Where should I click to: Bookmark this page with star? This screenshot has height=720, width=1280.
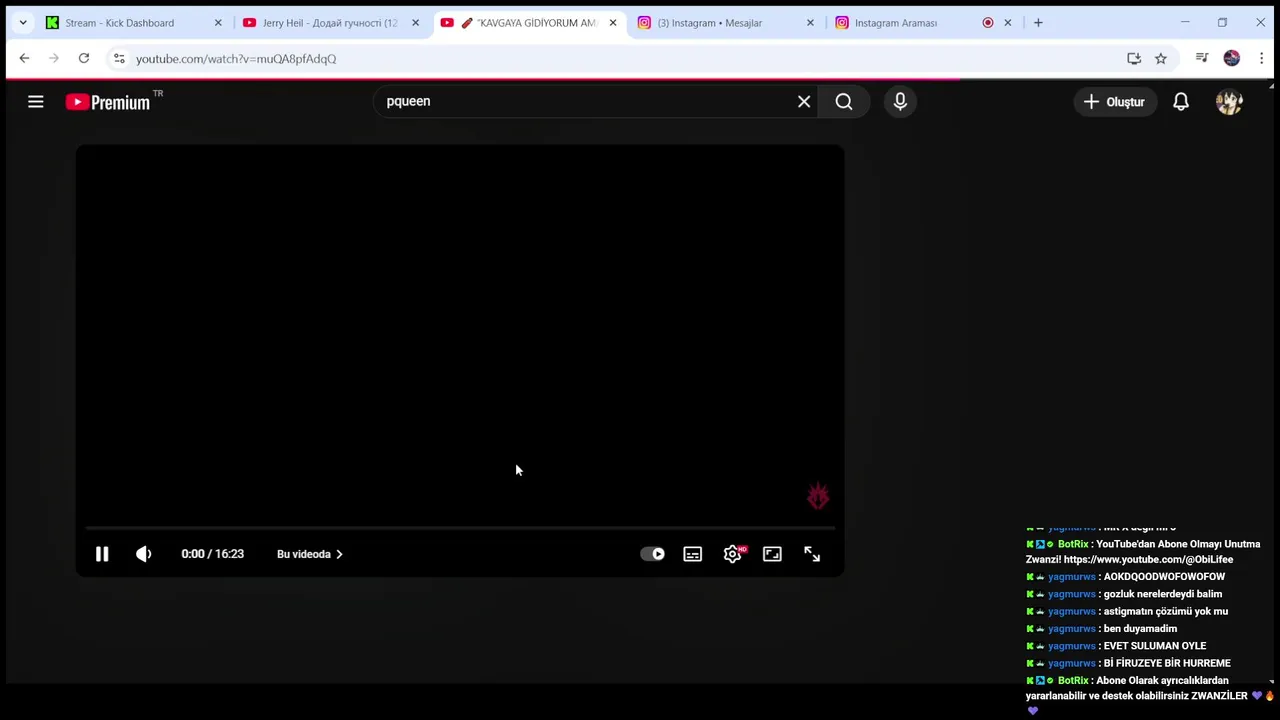pyautogui.click(x=1161, y=59)
